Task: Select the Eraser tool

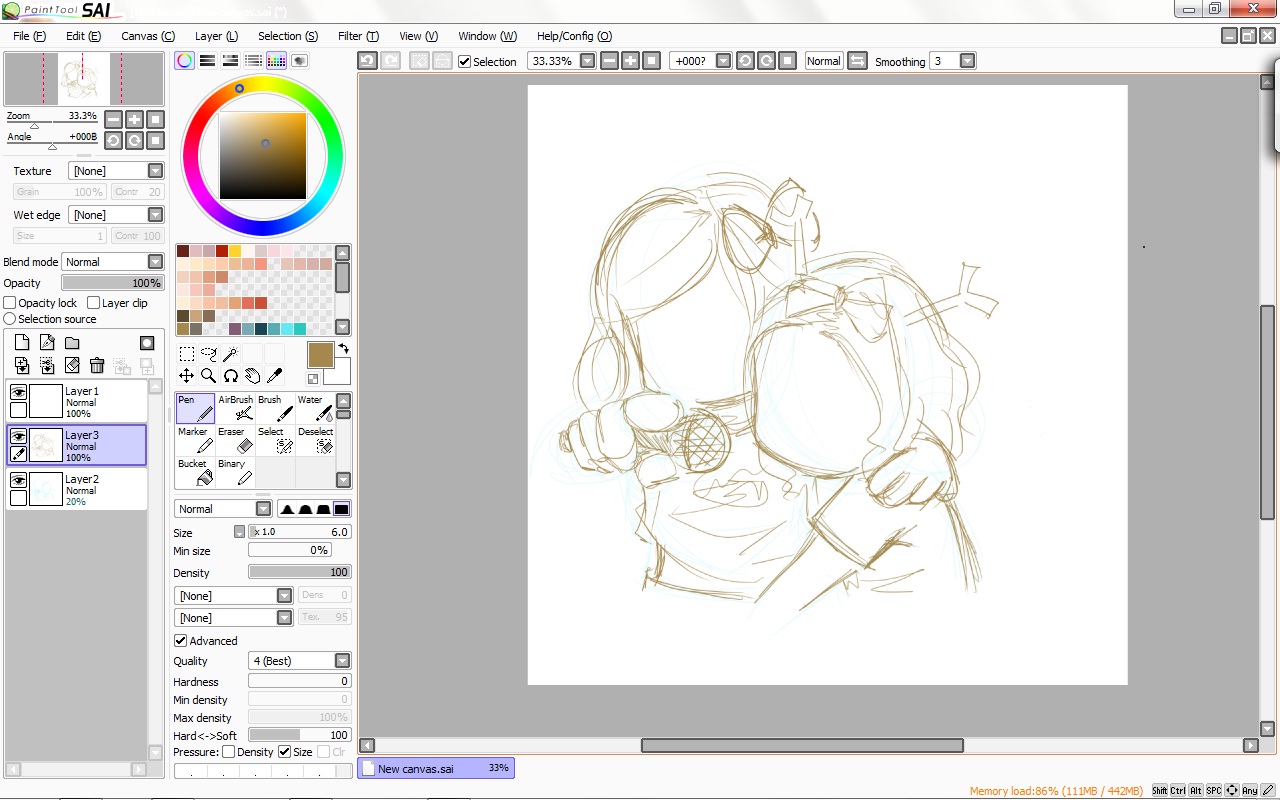Action: [x=235, y=440]
